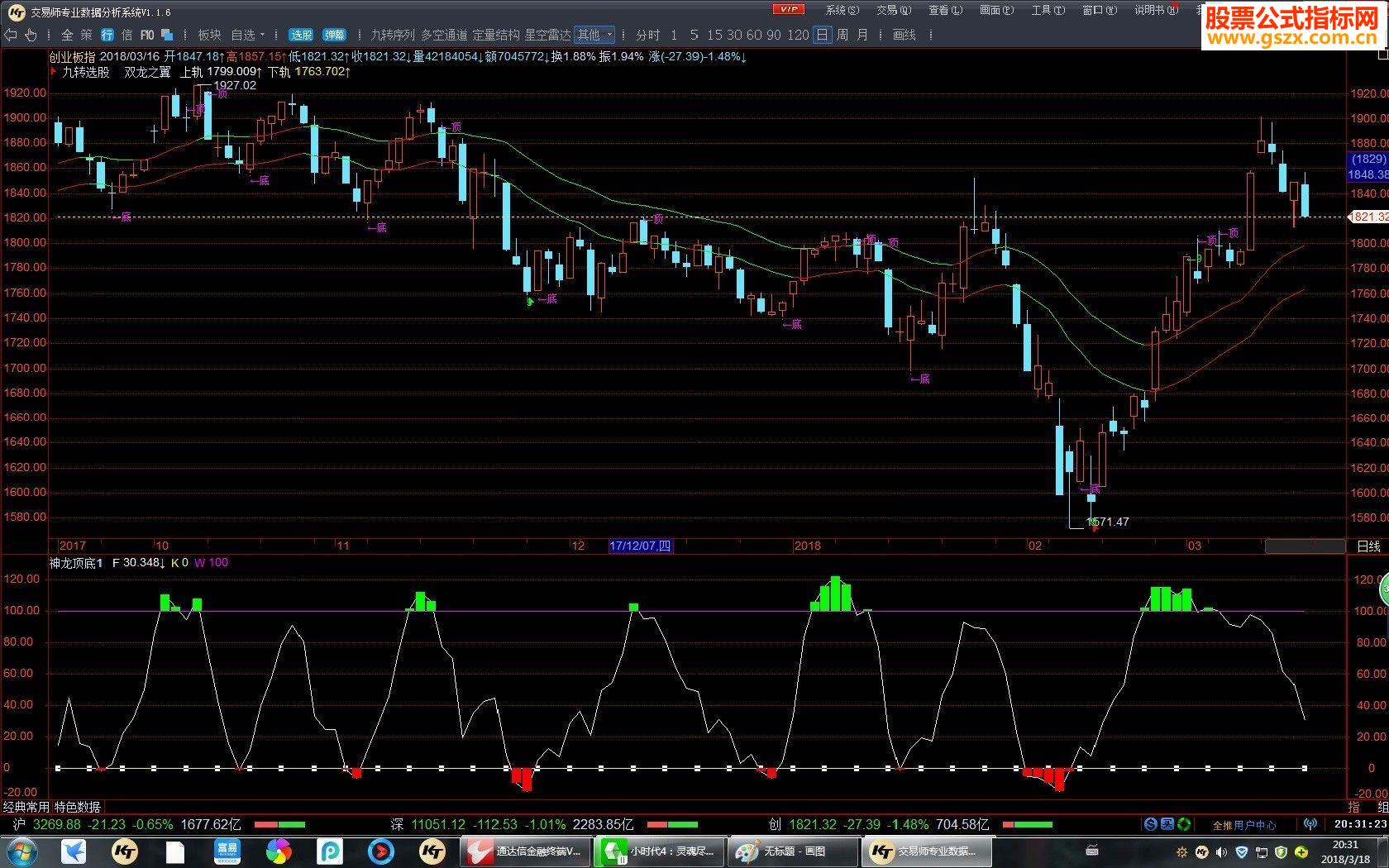Screen dimensions: 1389x868
Task: Select the 月 monthly period
Action: (x=862, y=35)
